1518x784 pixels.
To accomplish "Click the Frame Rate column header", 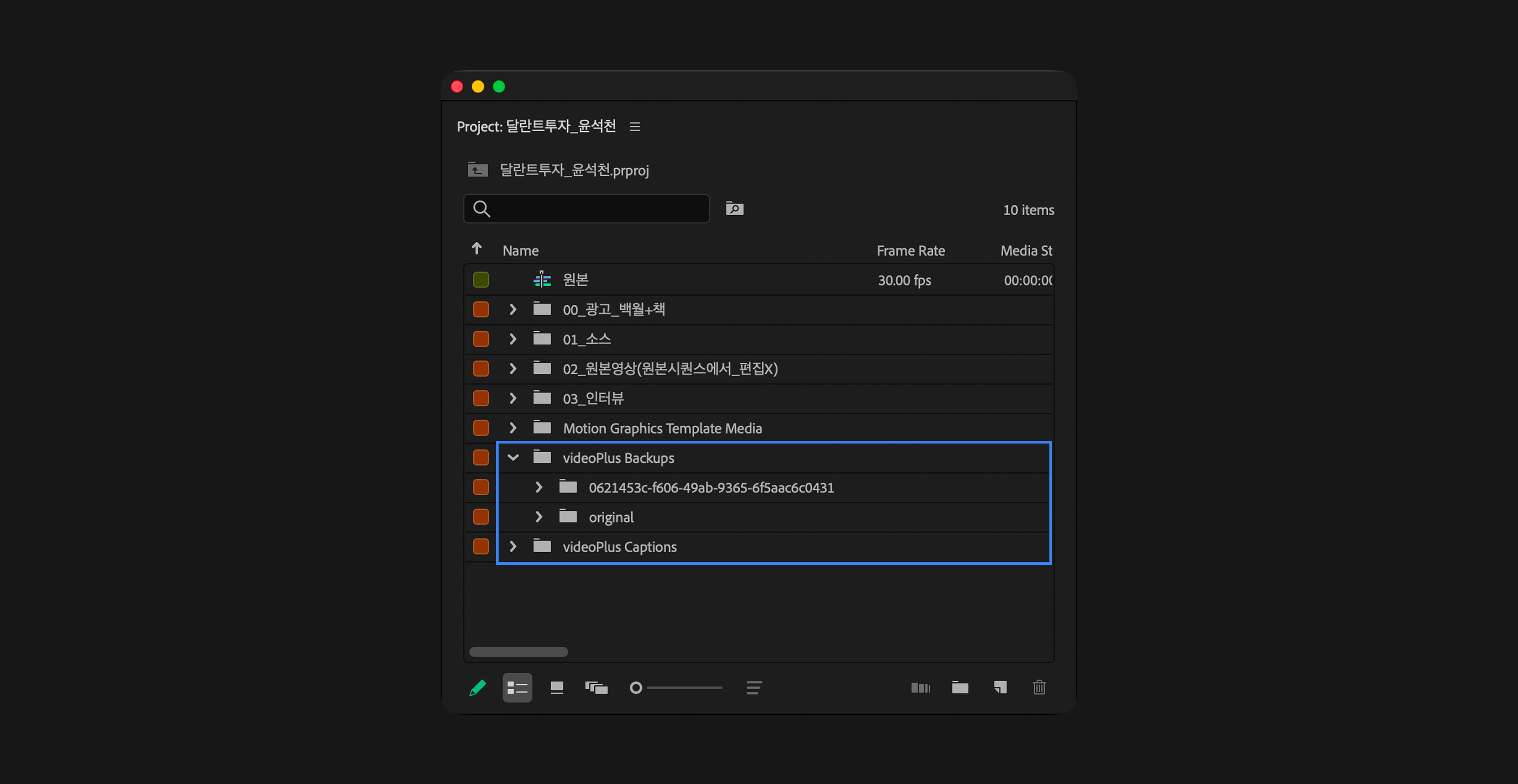I will coord(911,251).
